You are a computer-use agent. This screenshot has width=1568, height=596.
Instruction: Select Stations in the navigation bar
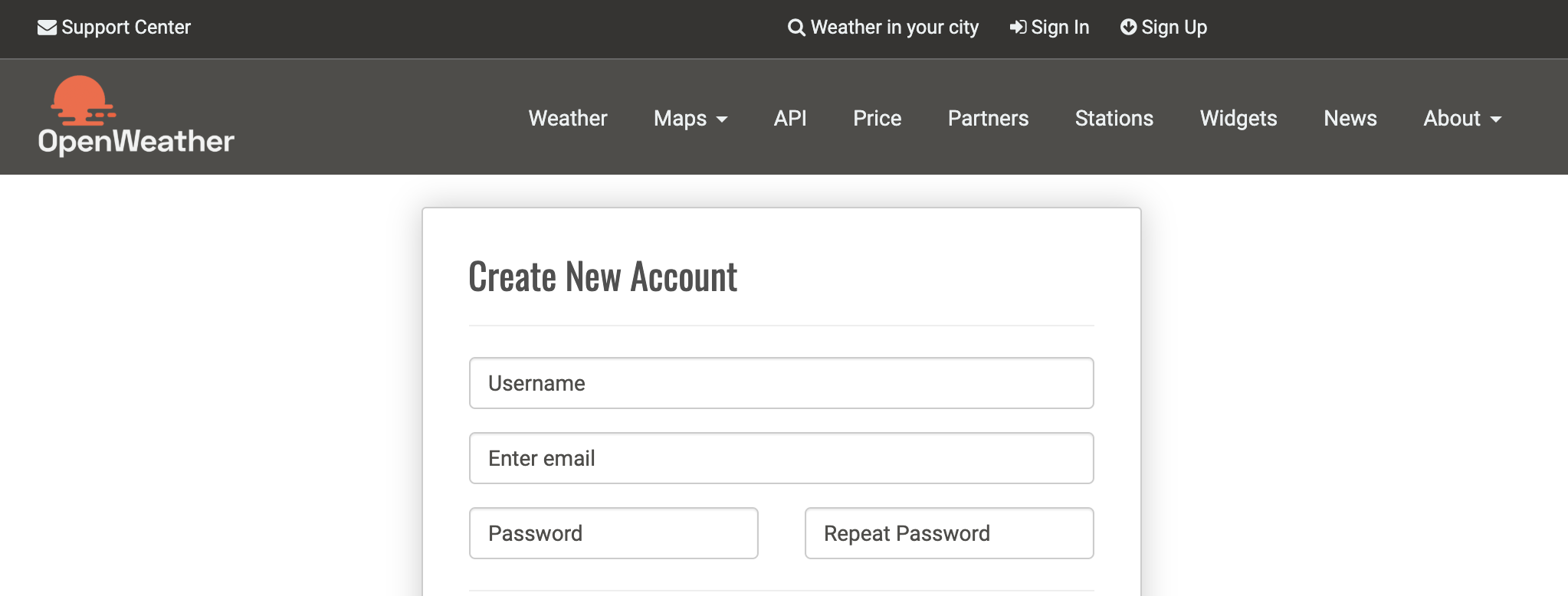[x=1114, y=119]
